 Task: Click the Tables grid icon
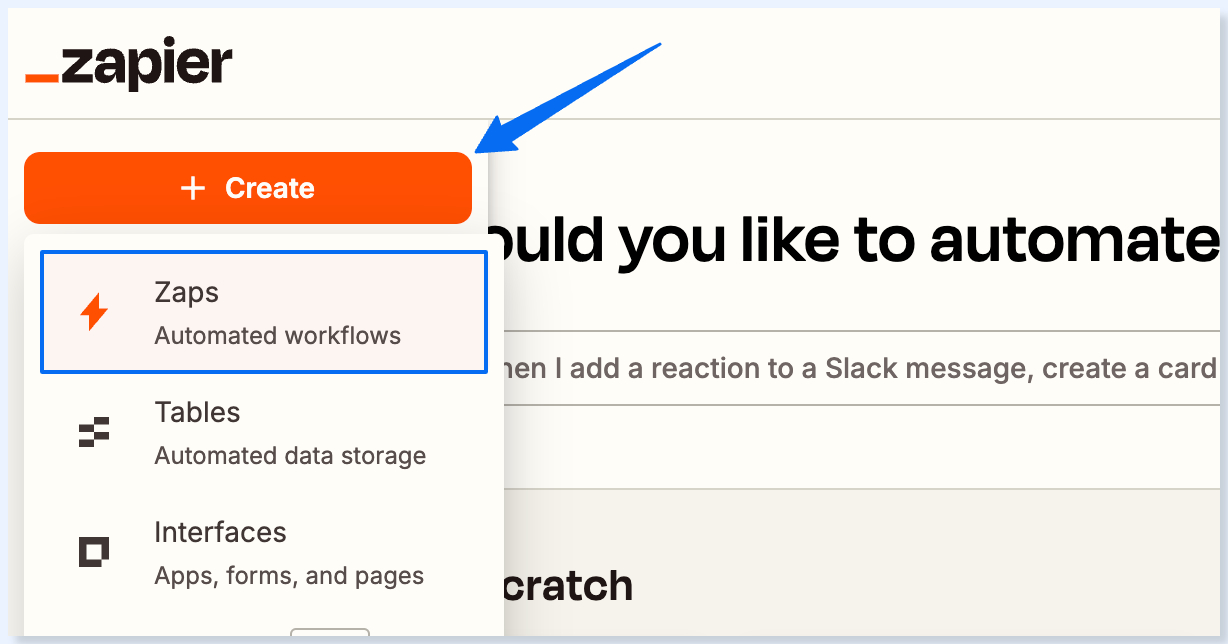coord(93,433)
